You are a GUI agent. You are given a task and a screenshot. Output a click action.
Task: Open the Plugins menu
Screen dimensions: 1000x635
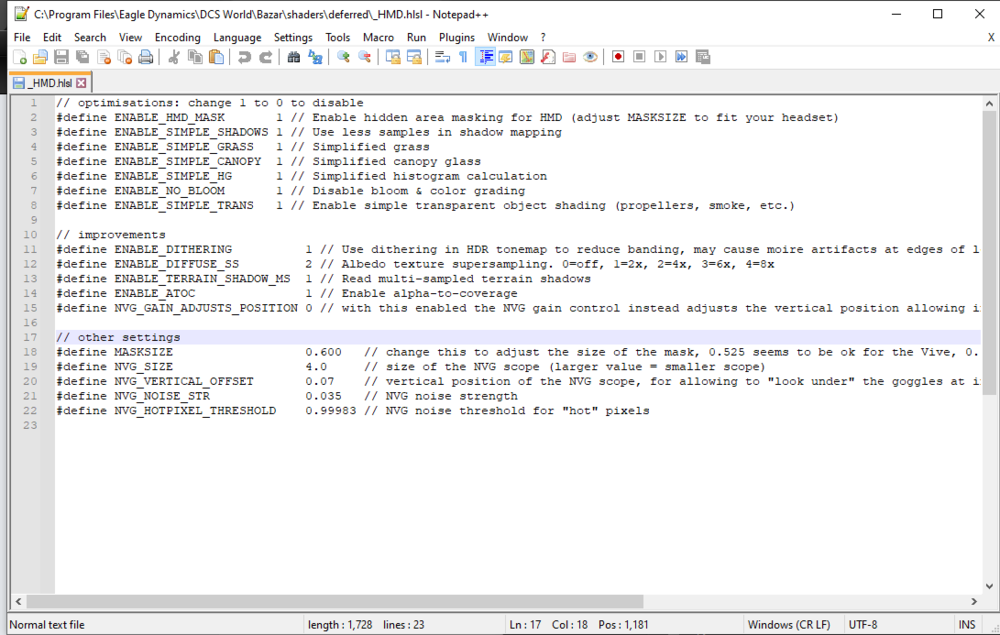[x=457, y=38]
